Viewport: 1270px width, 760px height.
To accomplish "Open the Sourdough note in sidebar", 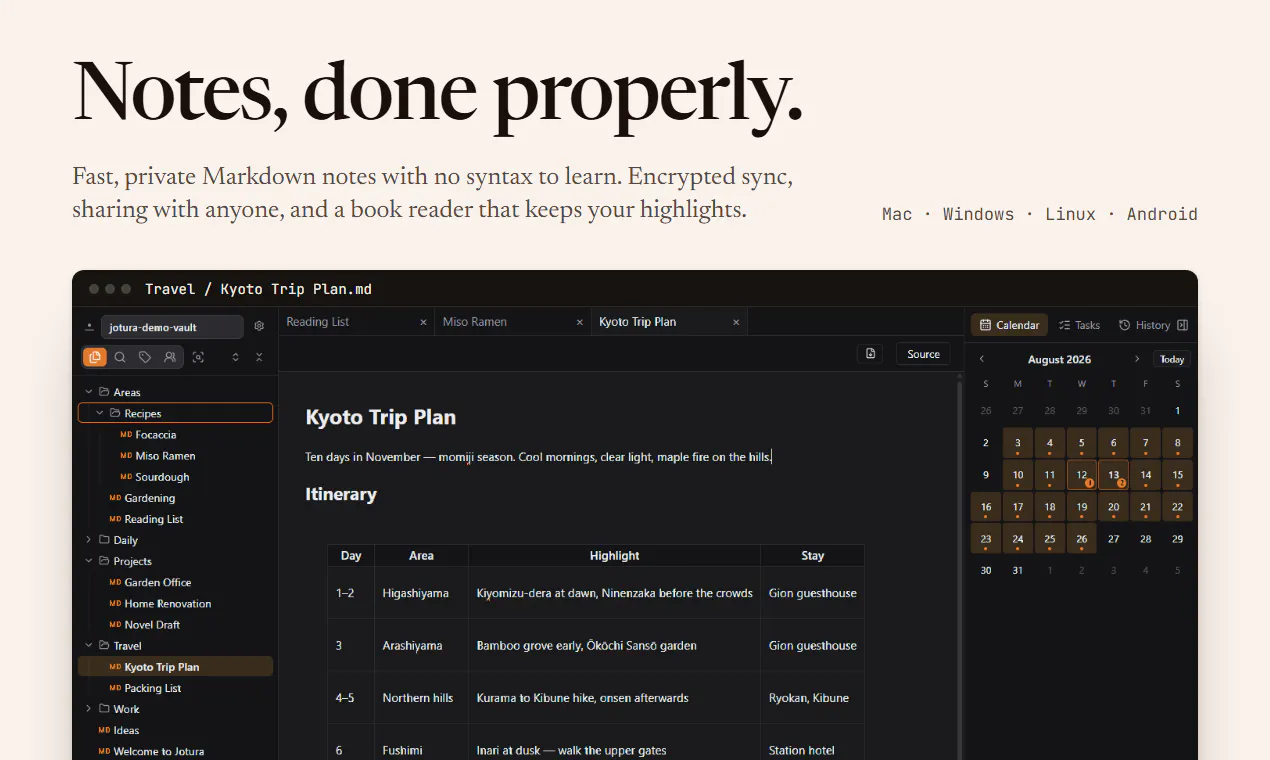I will [162, 477].
